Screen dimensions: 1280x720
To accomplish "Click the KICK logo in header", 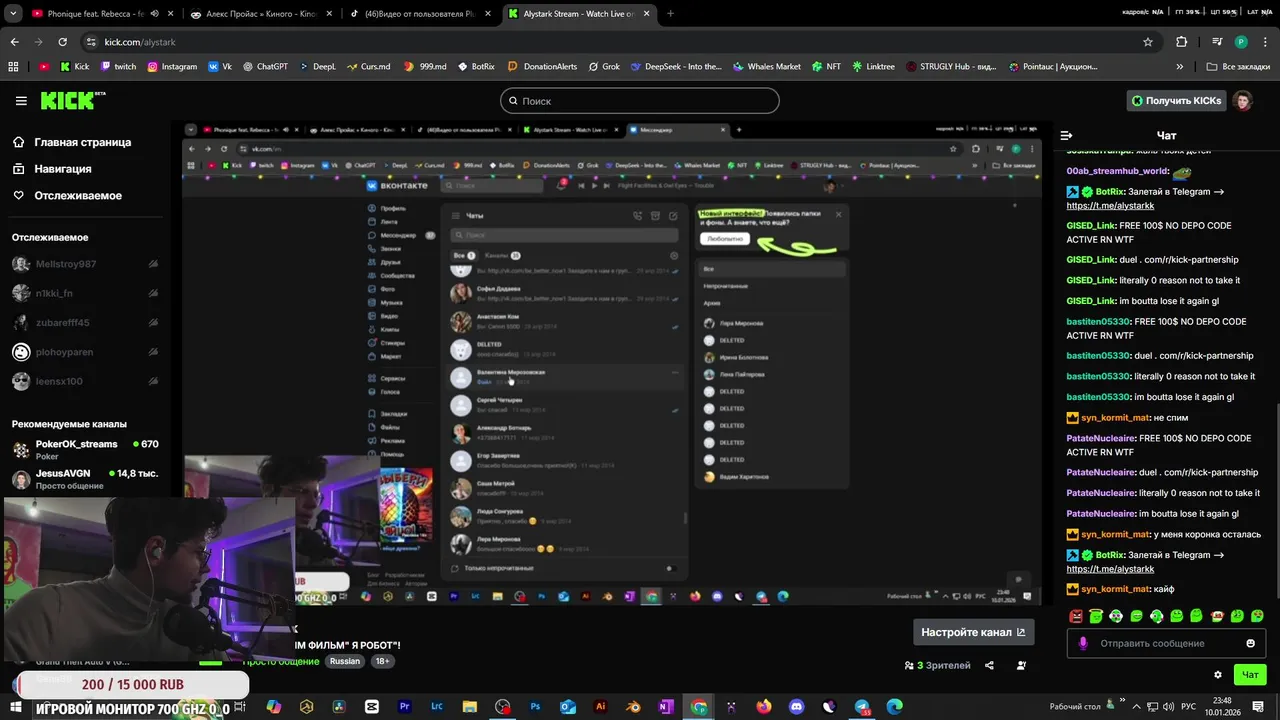I will tap(73, 100).
